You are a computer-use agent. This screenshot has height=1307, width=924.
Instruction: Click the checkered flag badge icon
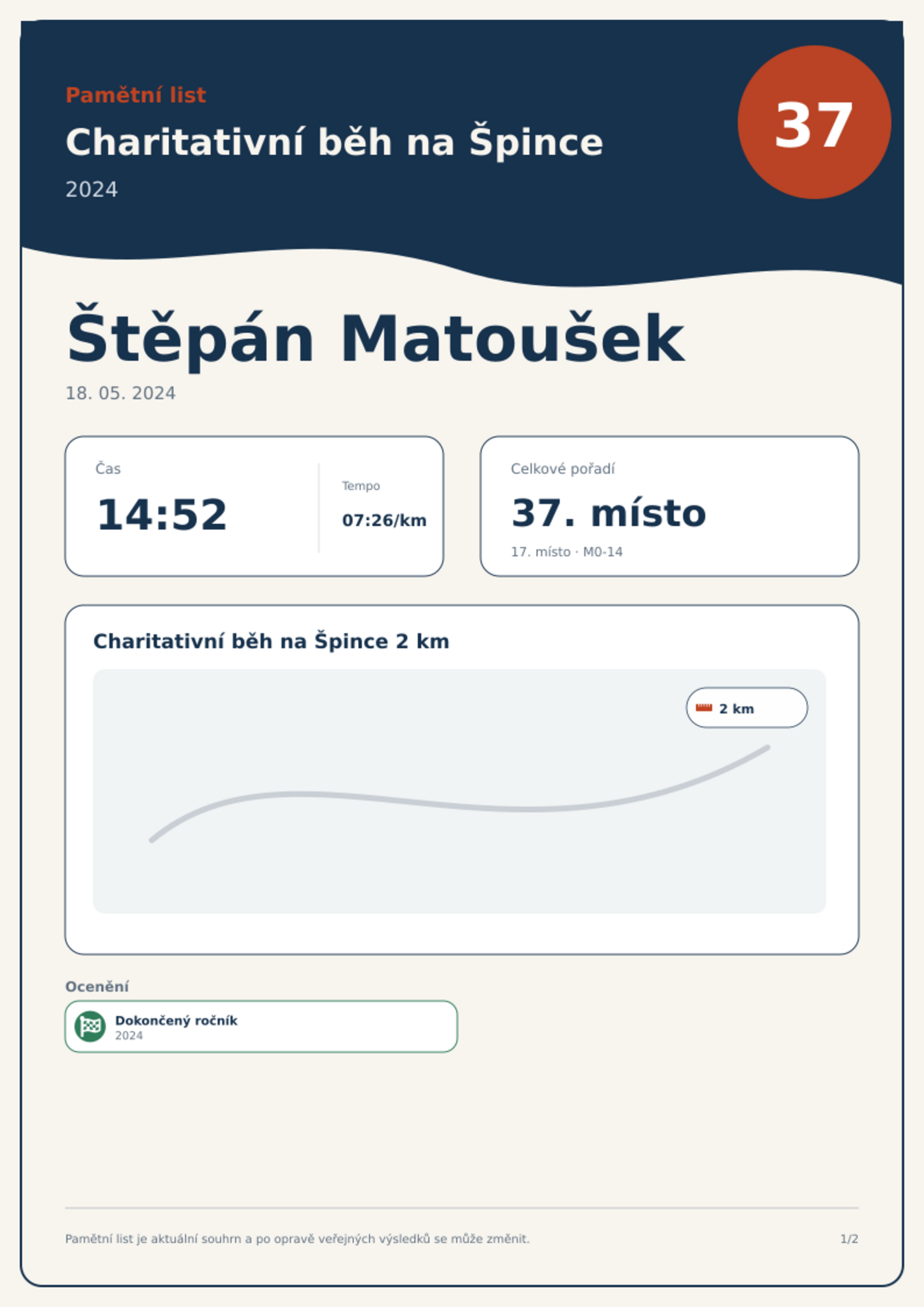(x=90, y=1026)
